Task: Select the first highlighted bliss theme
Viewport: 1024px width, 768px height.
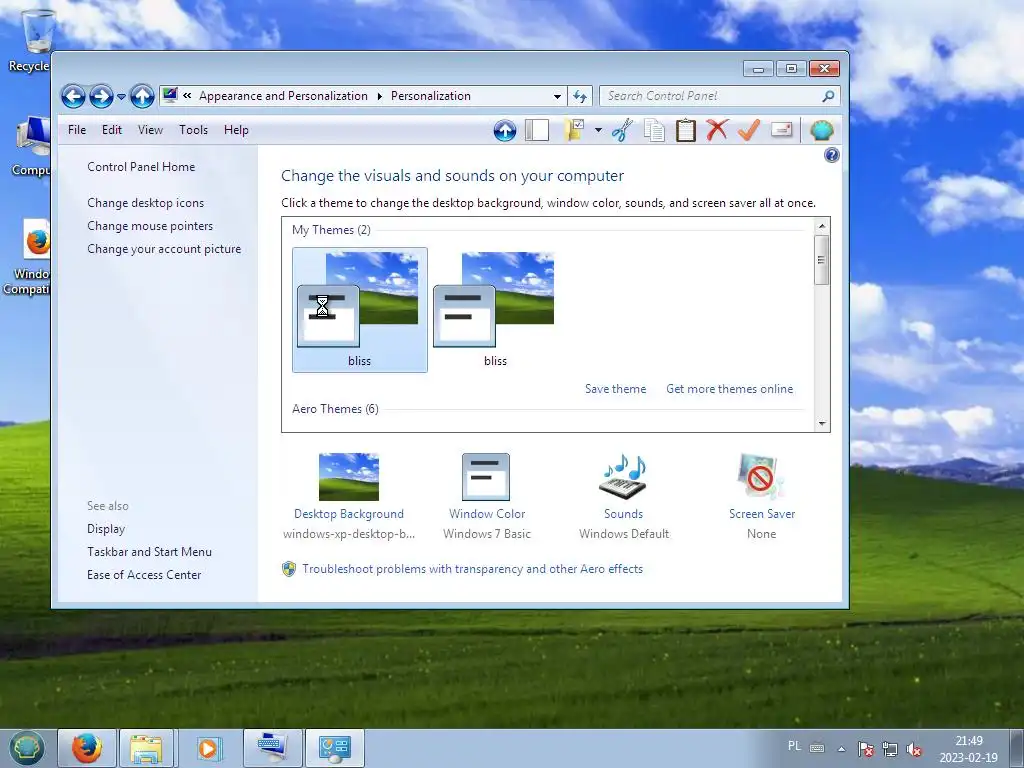Action: (360, 310)
